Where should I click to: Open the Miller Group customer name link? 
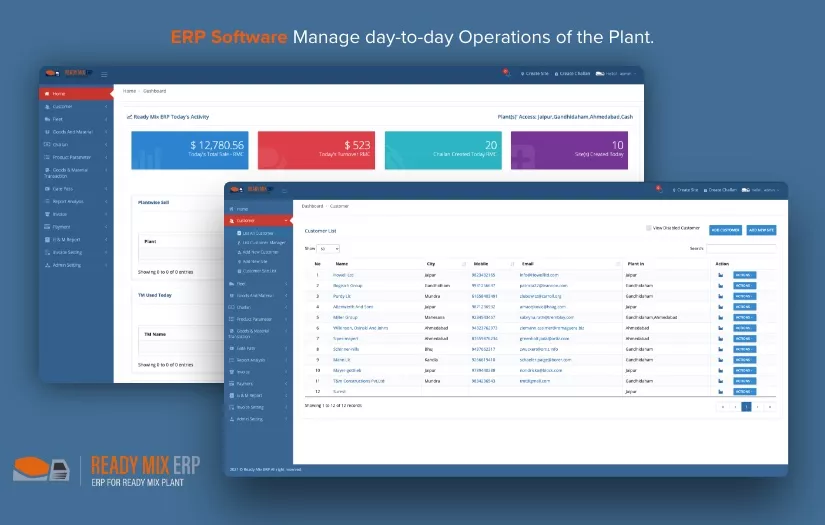click(x=345, y=317)
